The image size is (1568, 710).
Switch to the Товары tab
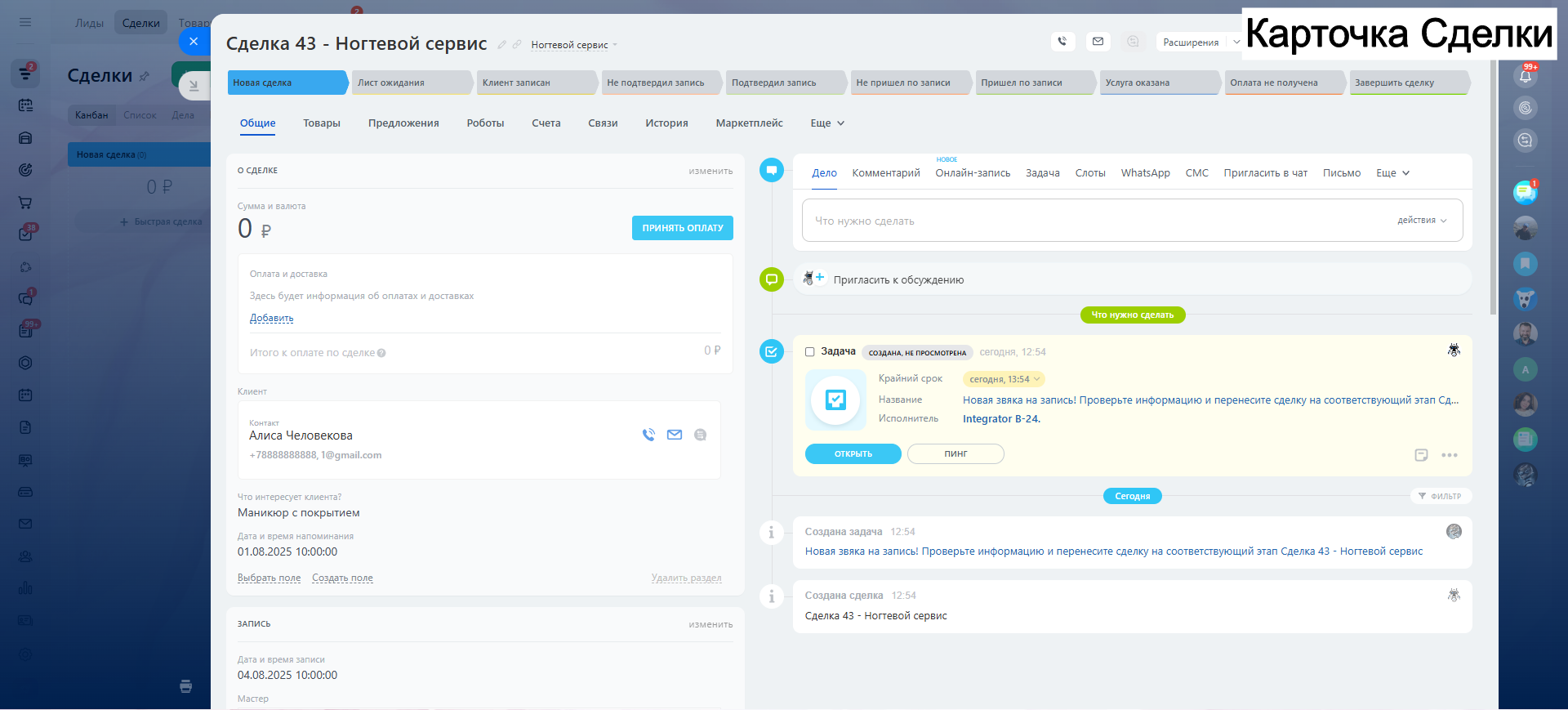[x=322, y=123]
